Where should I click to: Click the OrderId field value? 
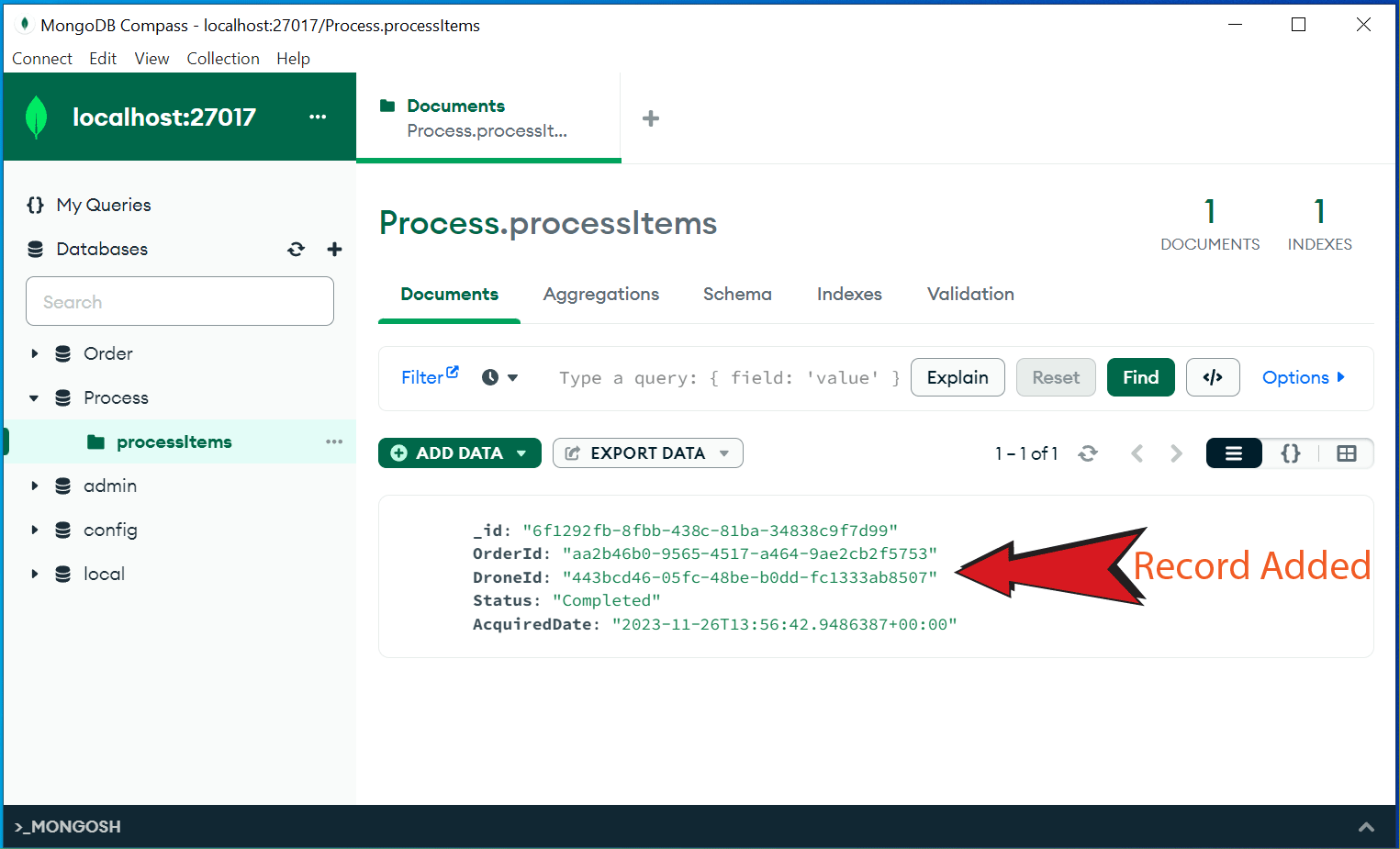750,553
